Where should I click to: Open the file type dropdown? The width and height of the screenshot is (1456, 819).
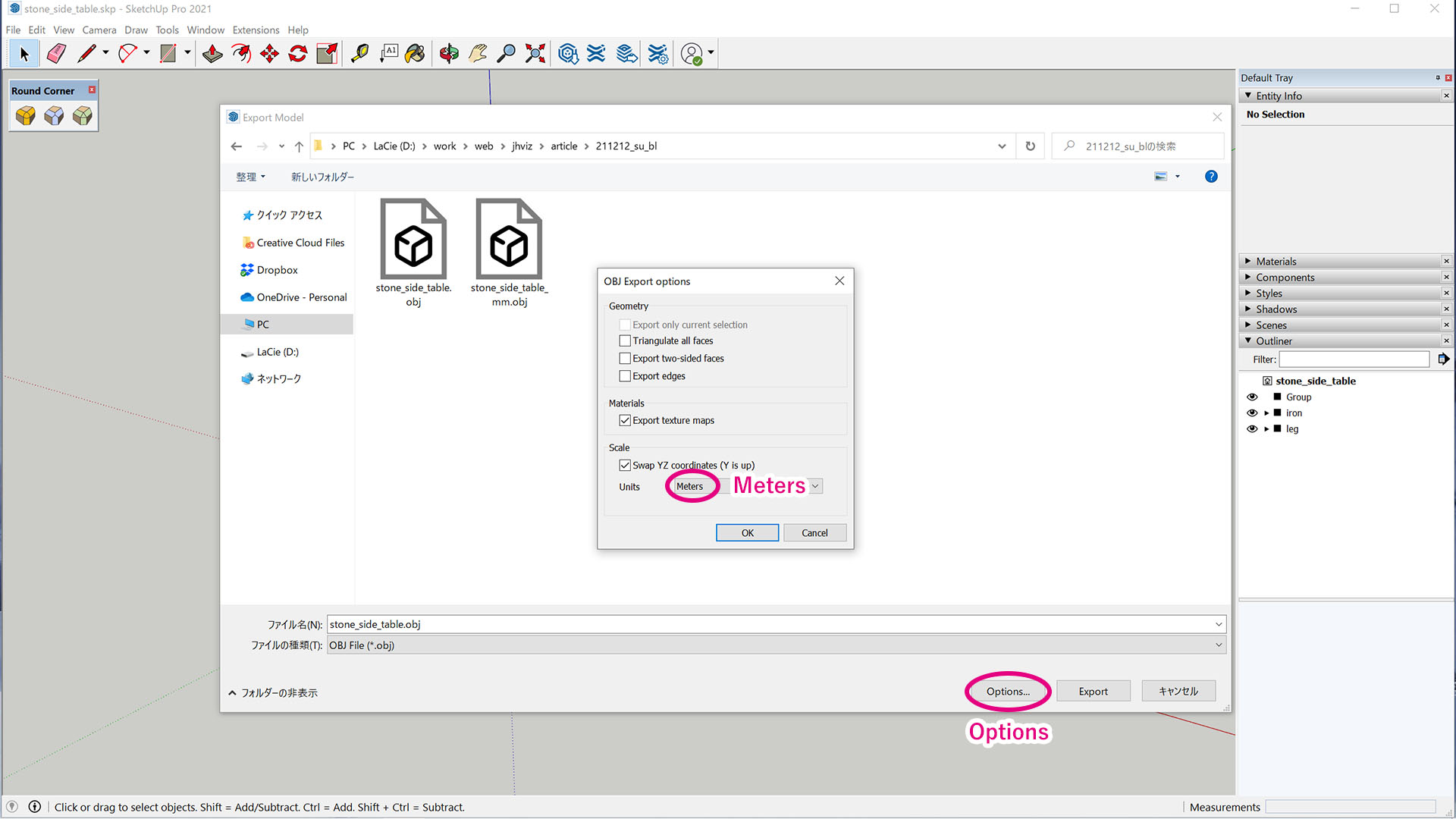(1219, 645)
